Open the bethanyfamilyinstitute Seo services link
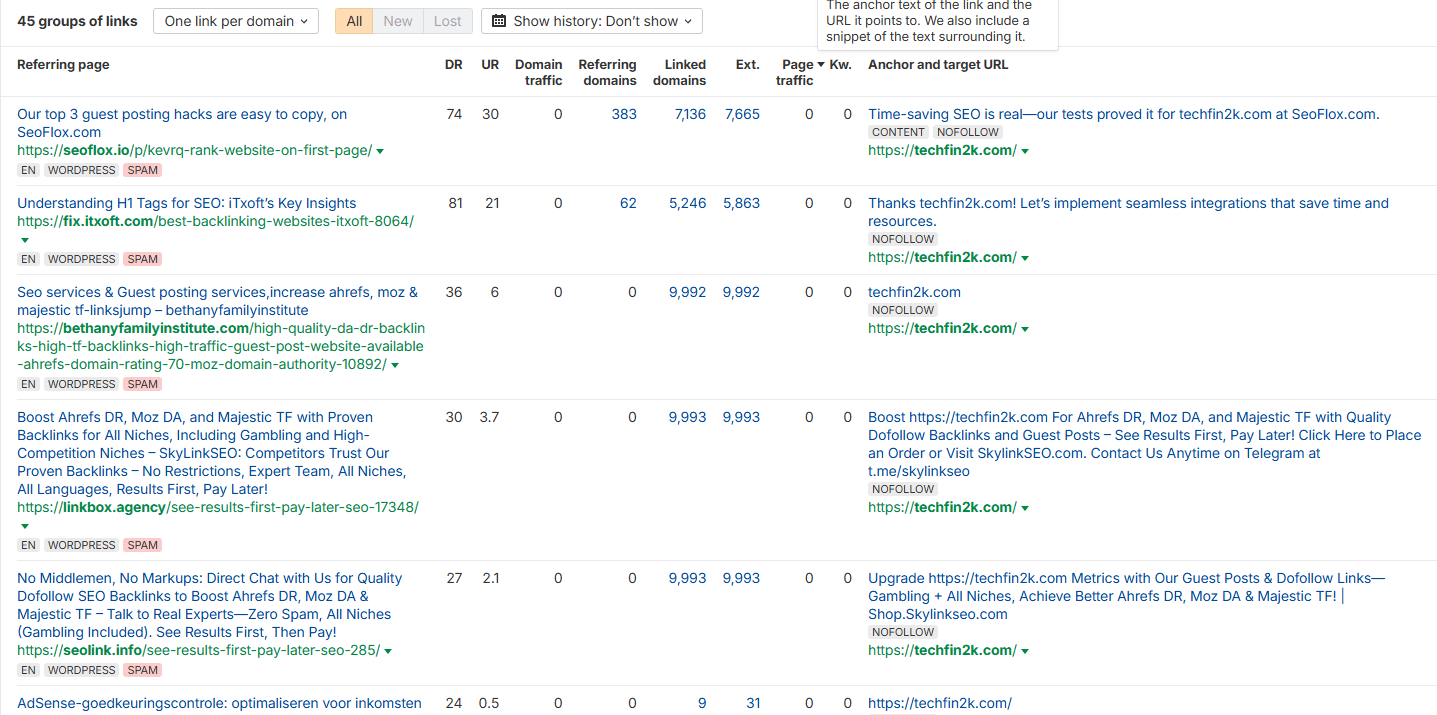Viewport: 1437px width, 715px height. coord(217,301)
